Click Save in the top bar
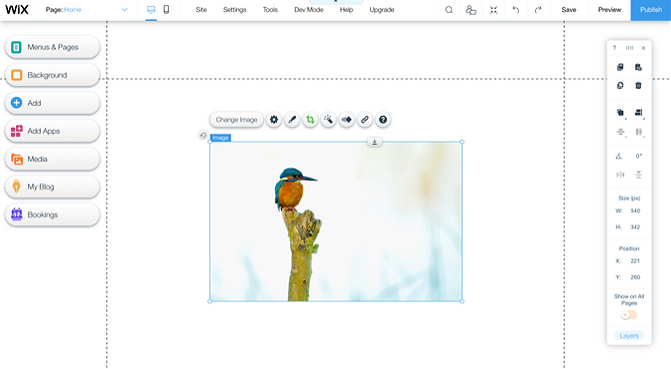 click(569, 9)
